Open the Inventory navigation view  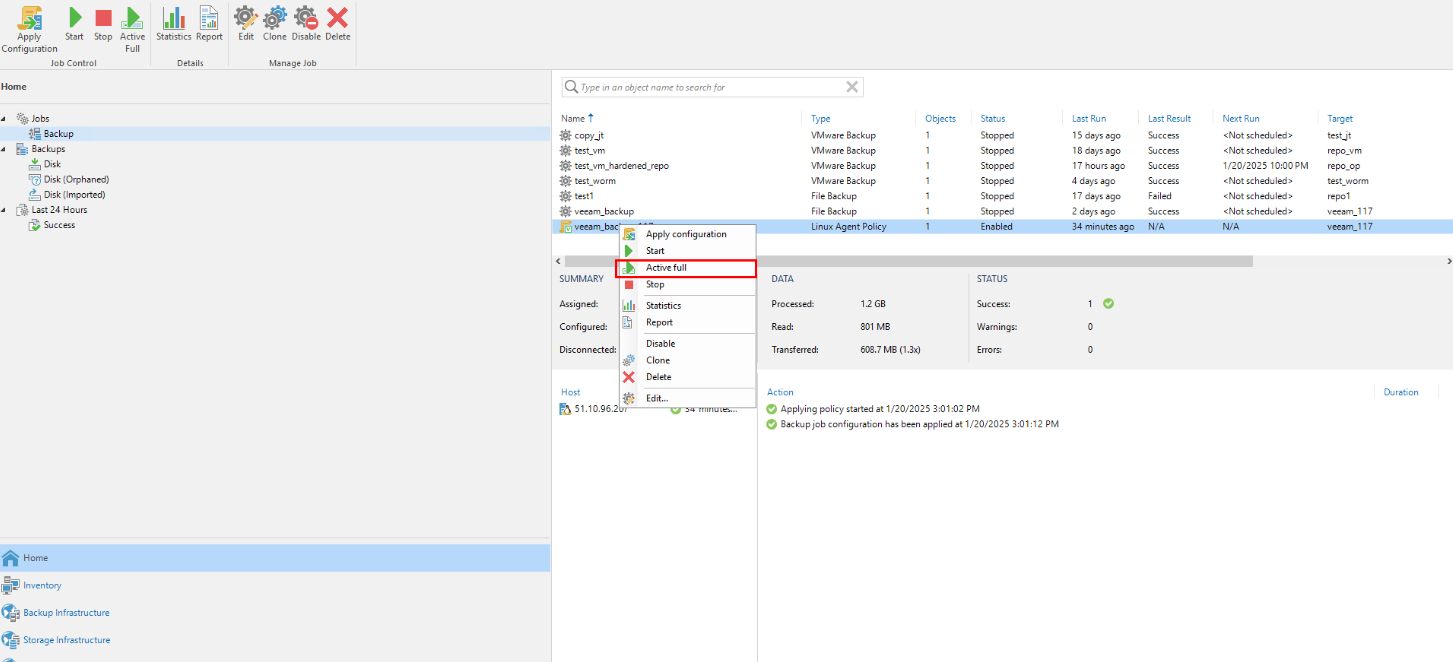(42, 586)
